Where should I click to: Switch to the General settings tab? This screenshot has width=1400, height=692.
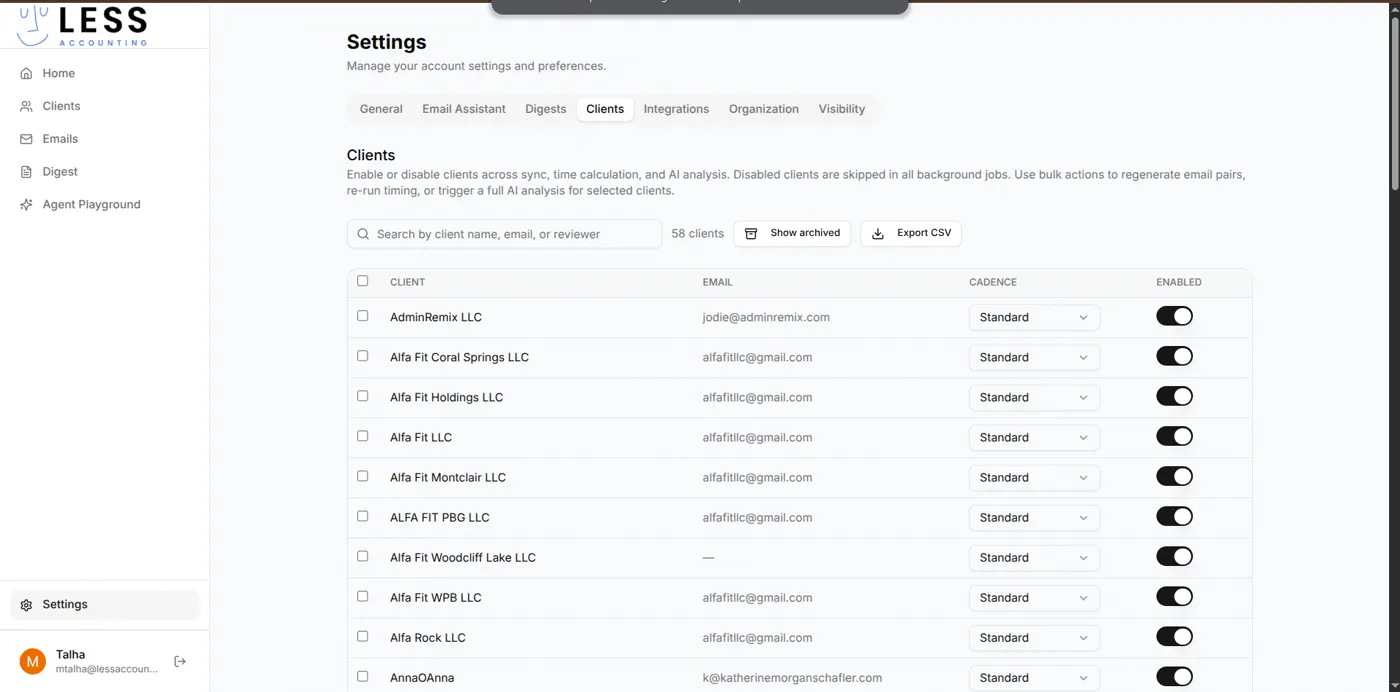point(381,109)
